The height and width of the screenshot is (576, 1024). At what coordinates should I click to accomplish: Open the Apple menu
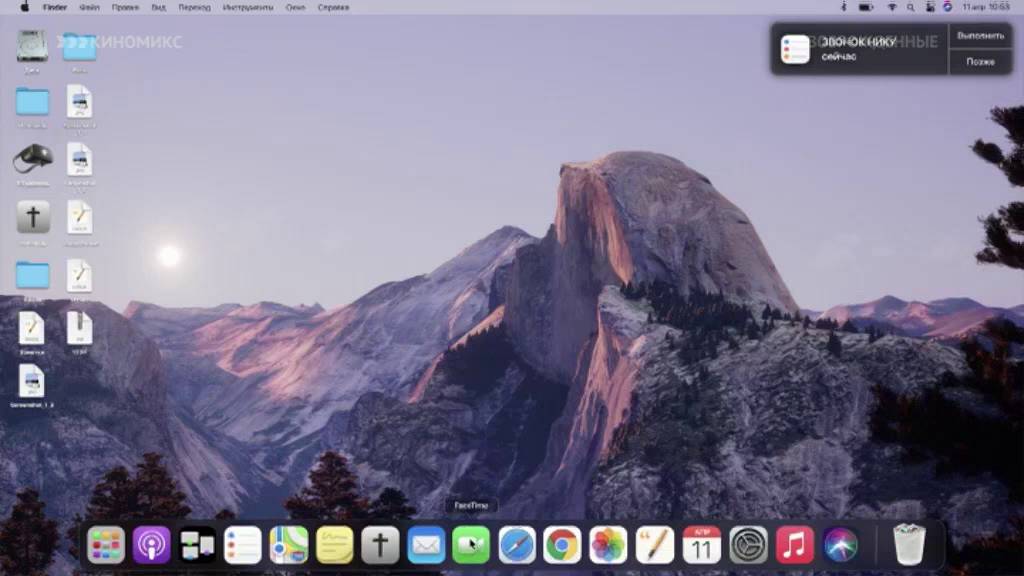[x=25, y=7]
